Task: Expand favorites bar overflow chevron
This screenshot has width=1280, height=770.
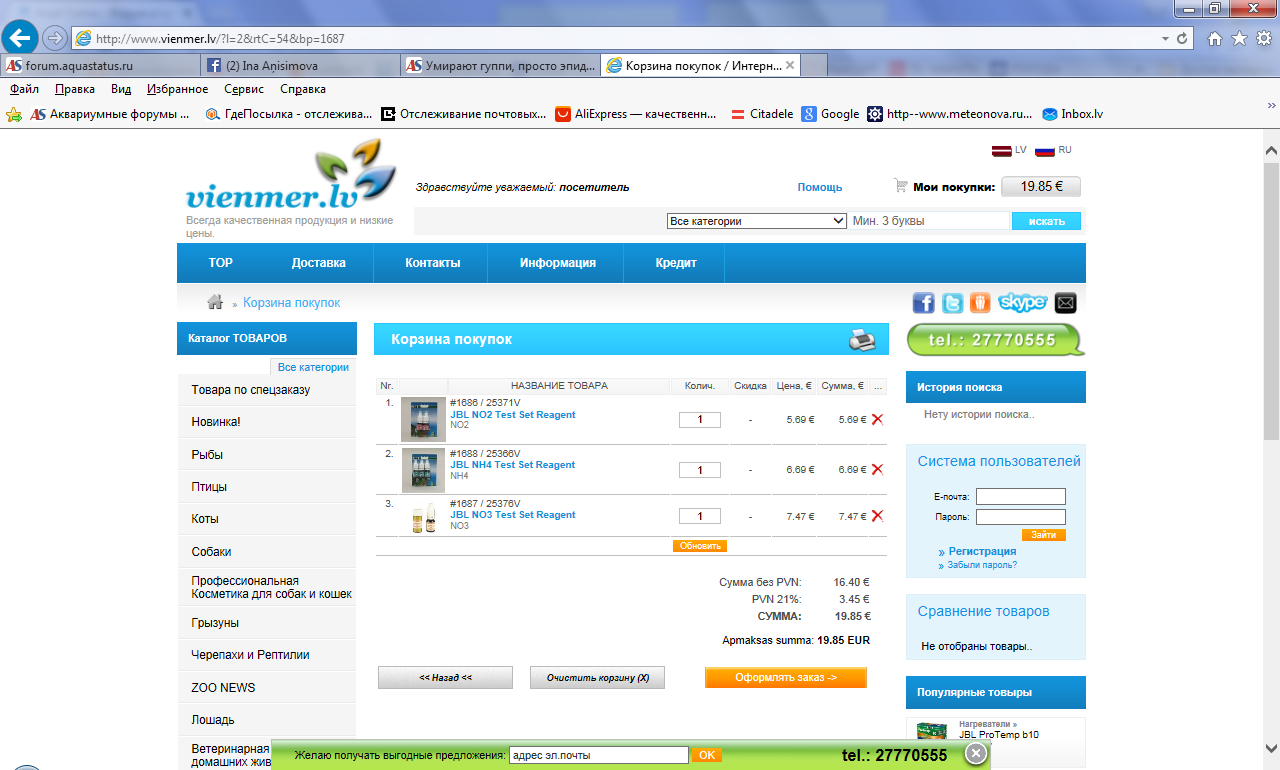Action: click(1272, 106)
